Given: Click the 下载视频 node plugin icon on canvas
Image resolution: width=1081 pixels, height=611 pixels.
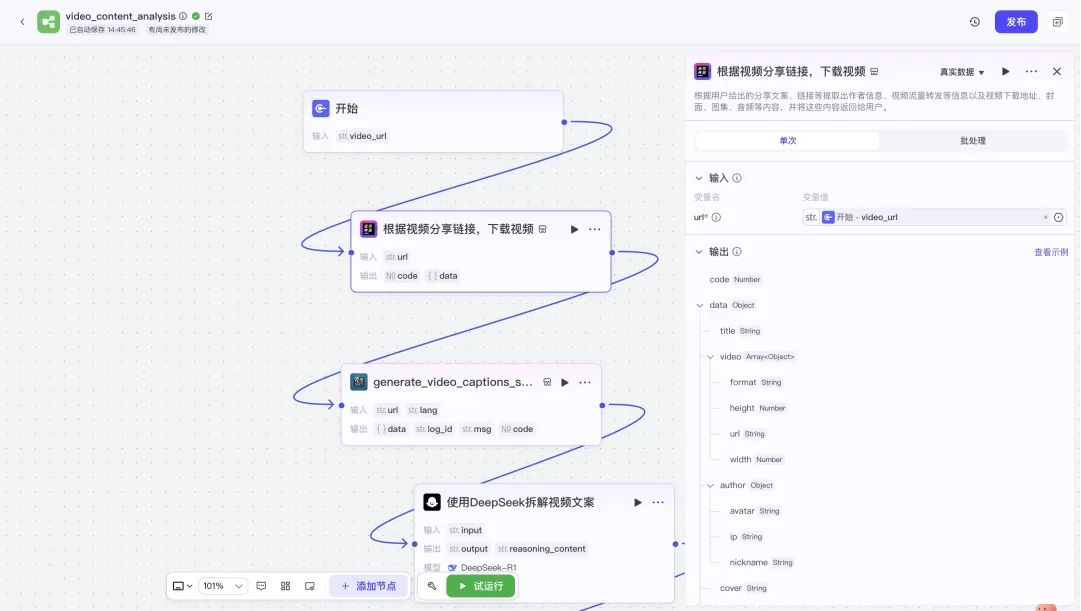Looking at the screenshot, I should pos(368,229).
